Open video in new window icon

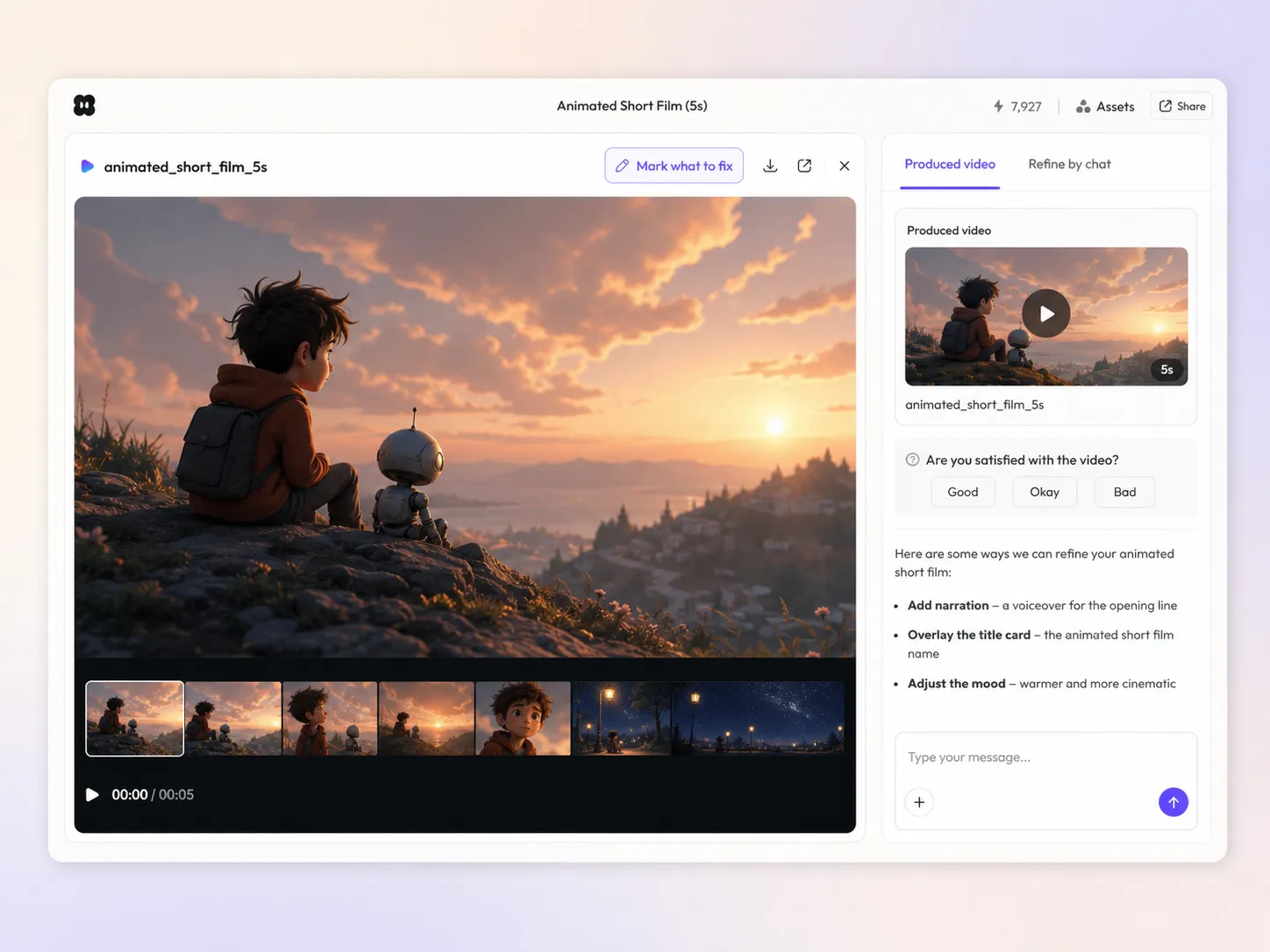click(804, 166)
